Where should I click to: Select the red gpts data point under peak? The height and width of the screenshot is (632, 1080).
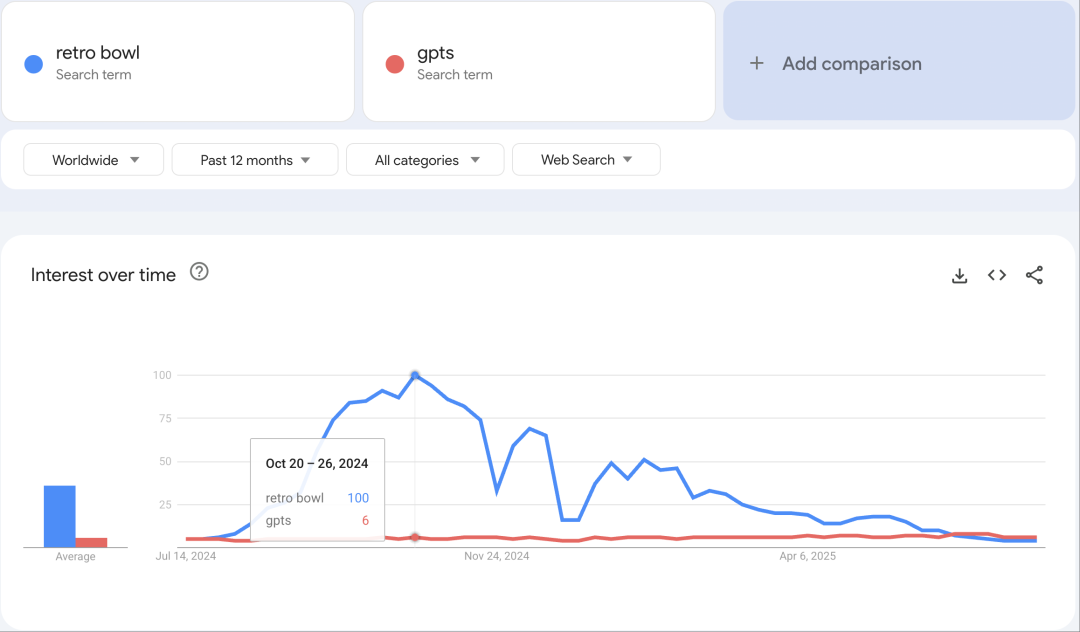coord(415,537)
